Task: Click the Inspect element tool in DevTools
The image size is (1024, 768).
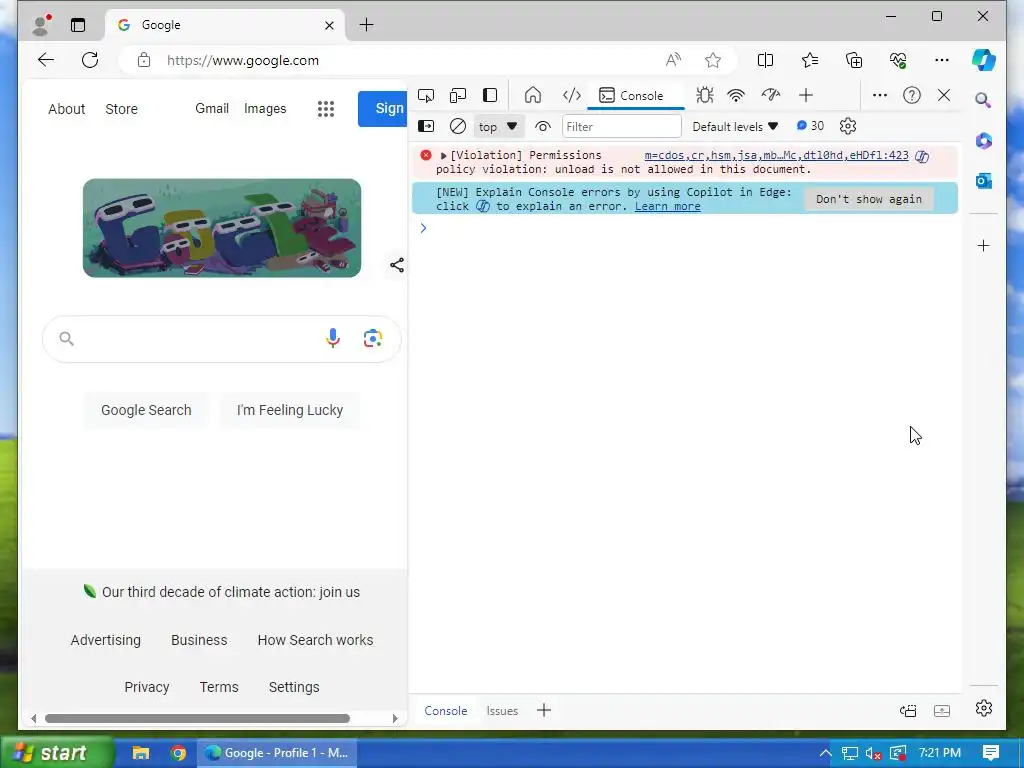Action: 426,95
